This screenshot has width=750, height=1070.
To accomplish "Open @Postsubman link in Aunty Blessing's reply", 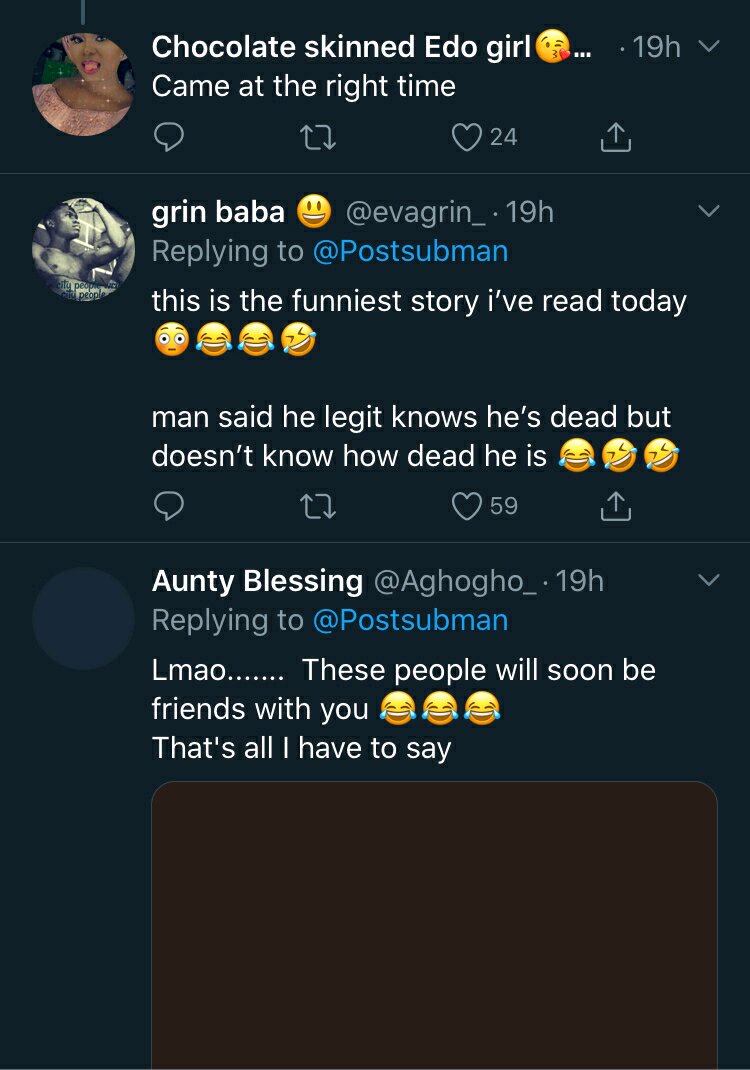I will [410, 620].
